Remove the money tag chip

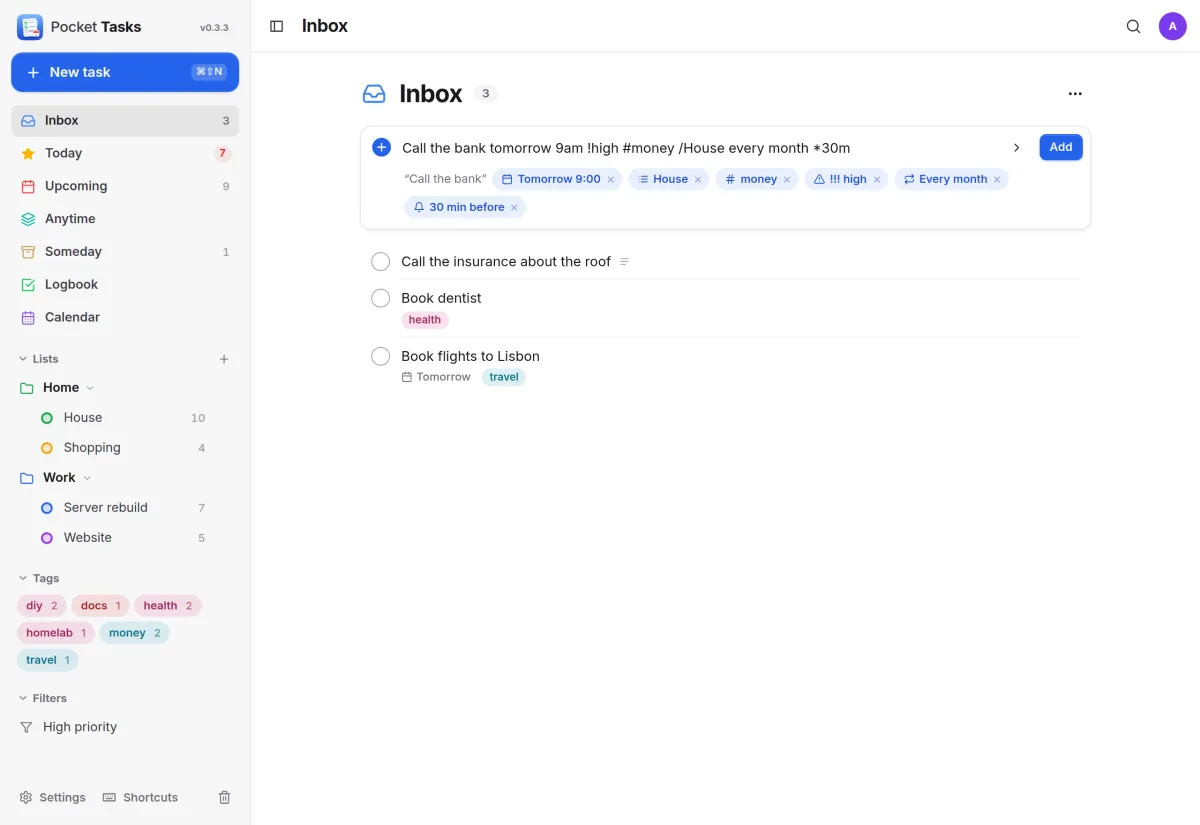787,180
